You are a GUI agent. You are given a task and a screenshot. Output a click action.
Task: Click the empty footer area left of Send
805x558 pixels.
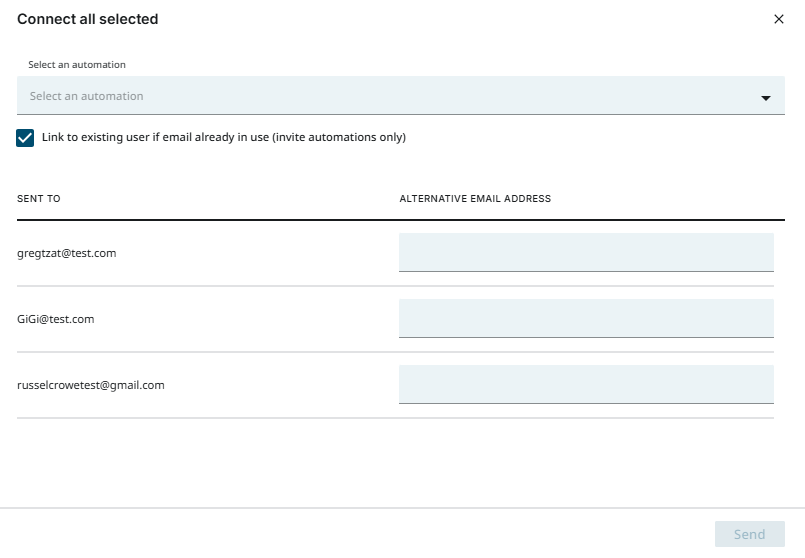[350, 534]
